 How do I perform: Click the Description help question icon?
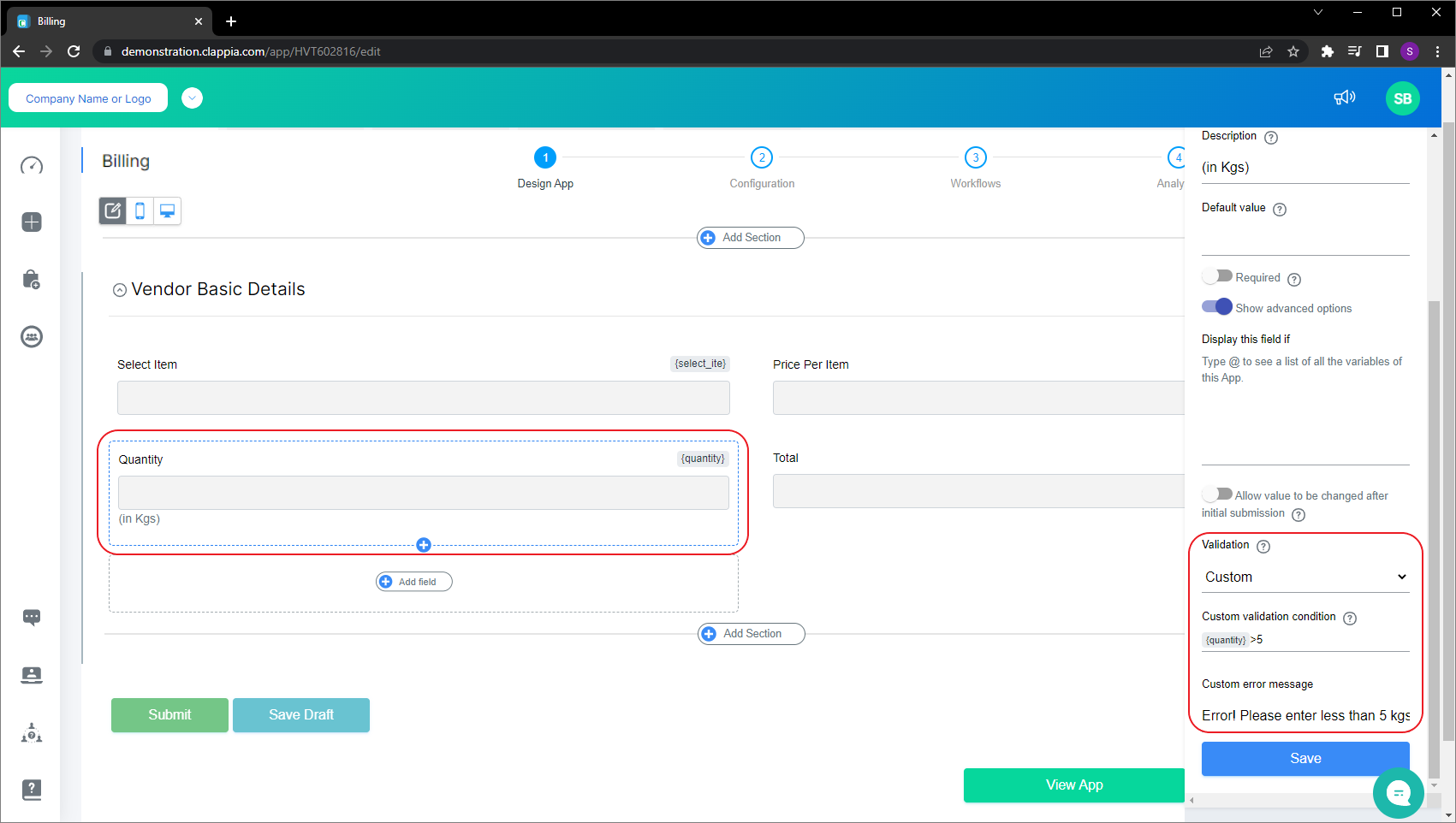click(1271, 138)
